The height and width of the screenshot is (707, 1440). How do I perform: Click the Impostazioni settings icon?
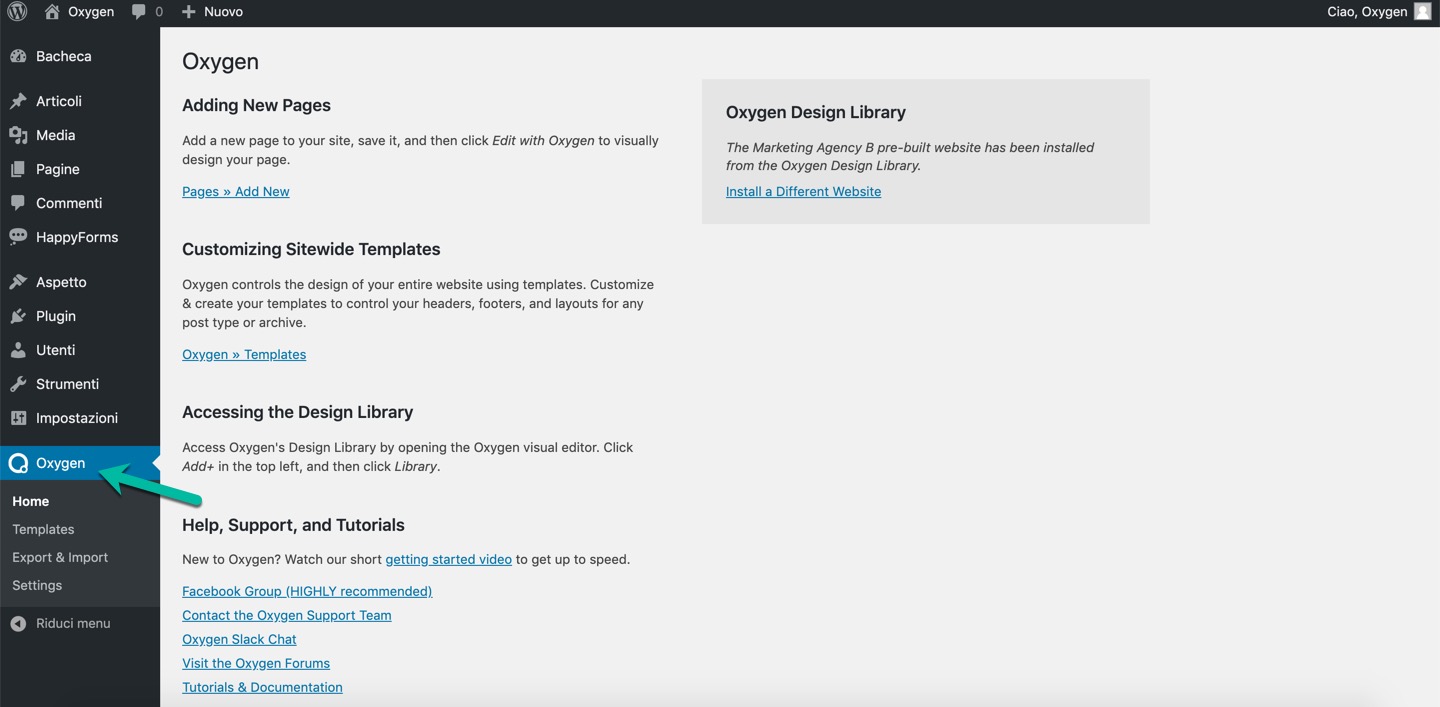18,418
